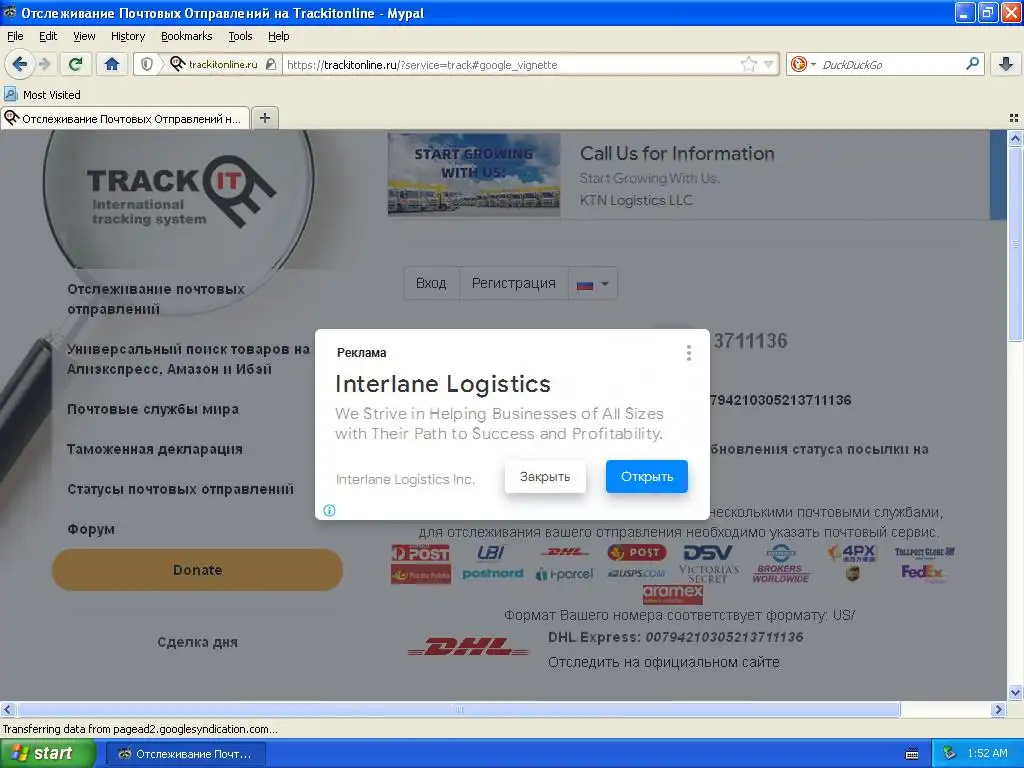Open the View menu
The width and height of the screenshot is (1024, 768).
pyautogui.click(x=84, y=36)
